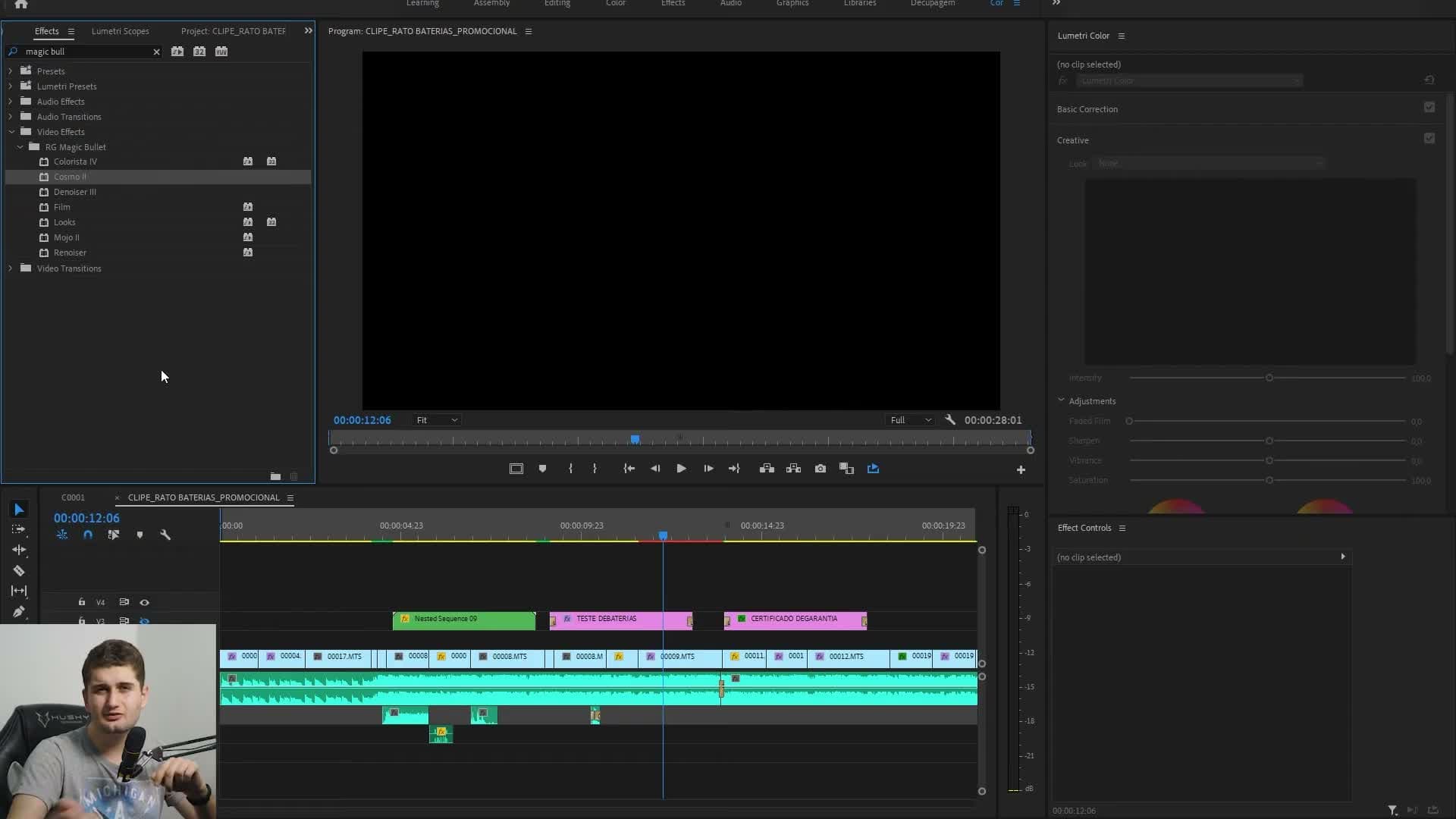Collapse the Adjustments section

tap(1061, 400)
